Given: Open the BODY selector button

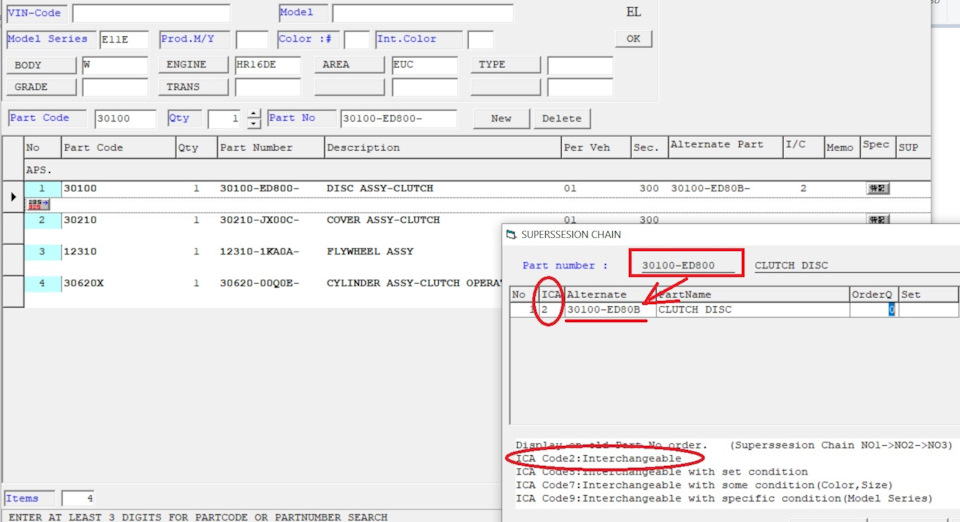Looking at the screenshot, I should point(41,65).
